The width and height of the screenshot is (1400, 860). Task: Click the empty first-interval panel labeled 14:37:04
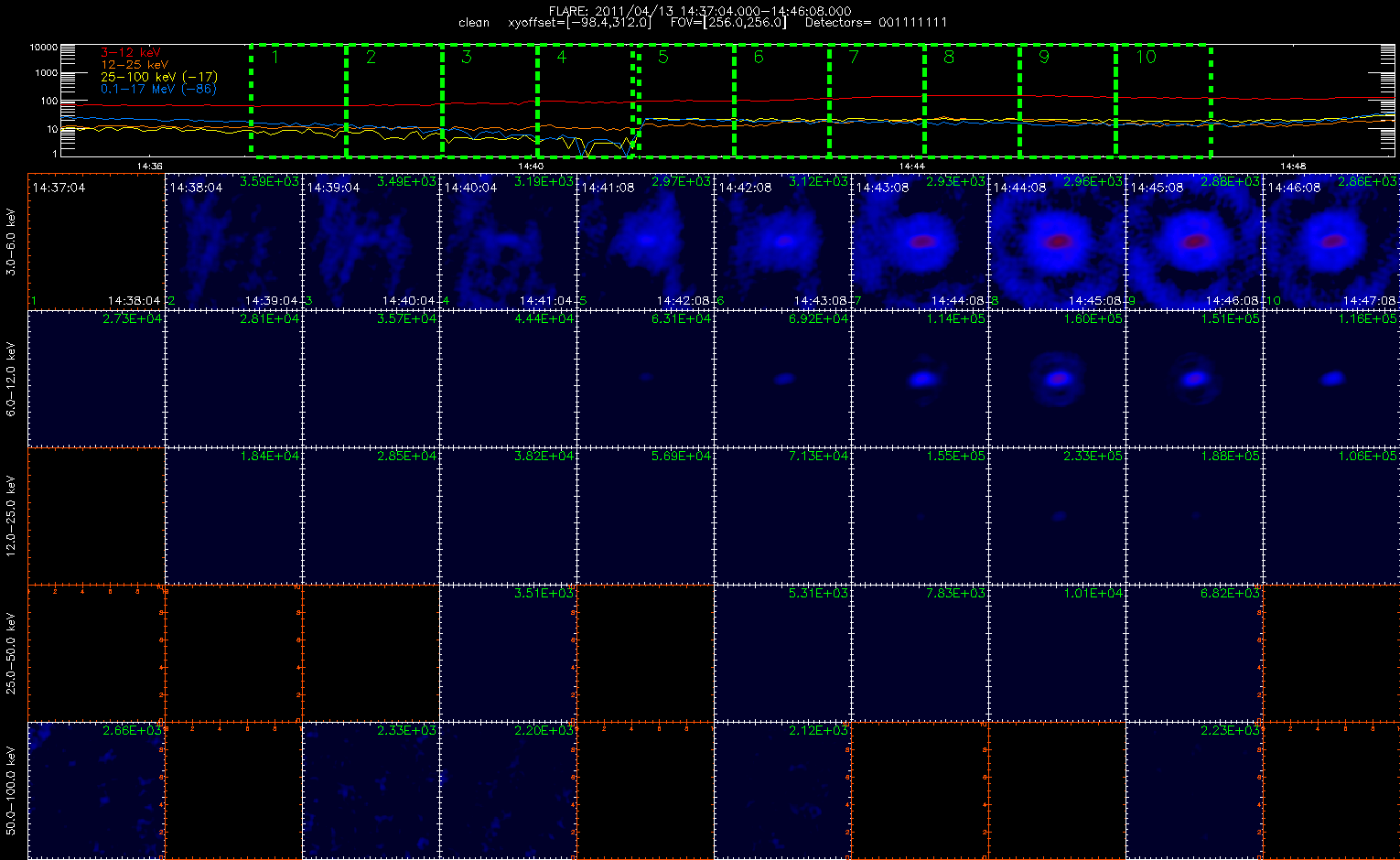[x=96, y=241]
